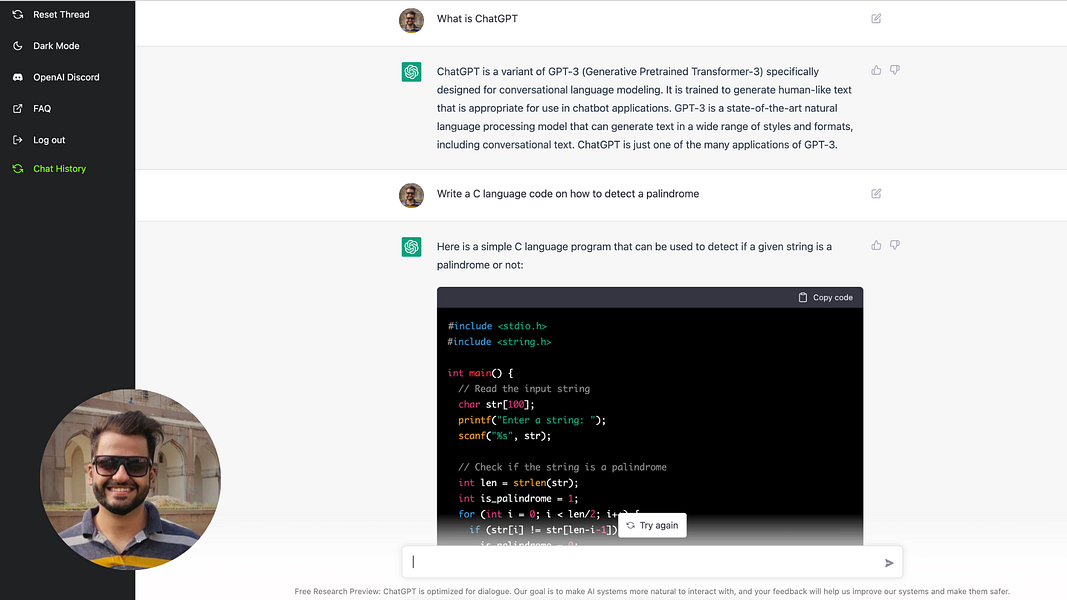The width and height of the screenshot is (1067, 600).
Task: Click the 'int main() {' code line
Action: [480, 373]
